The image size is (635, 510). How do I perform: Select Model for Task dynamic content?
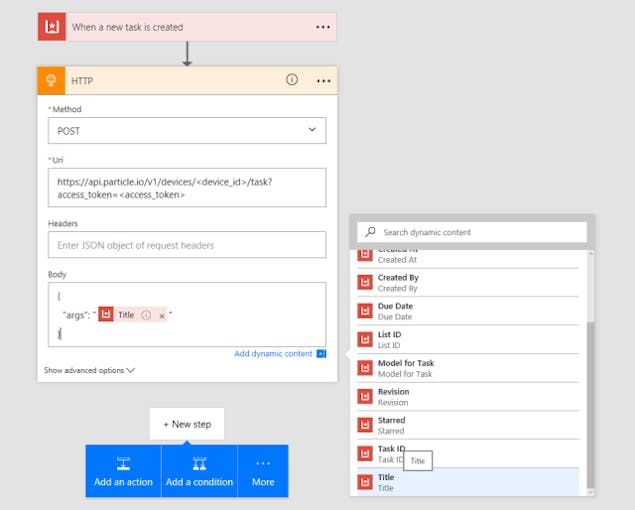pyautogui.click(x=468, y=368)
